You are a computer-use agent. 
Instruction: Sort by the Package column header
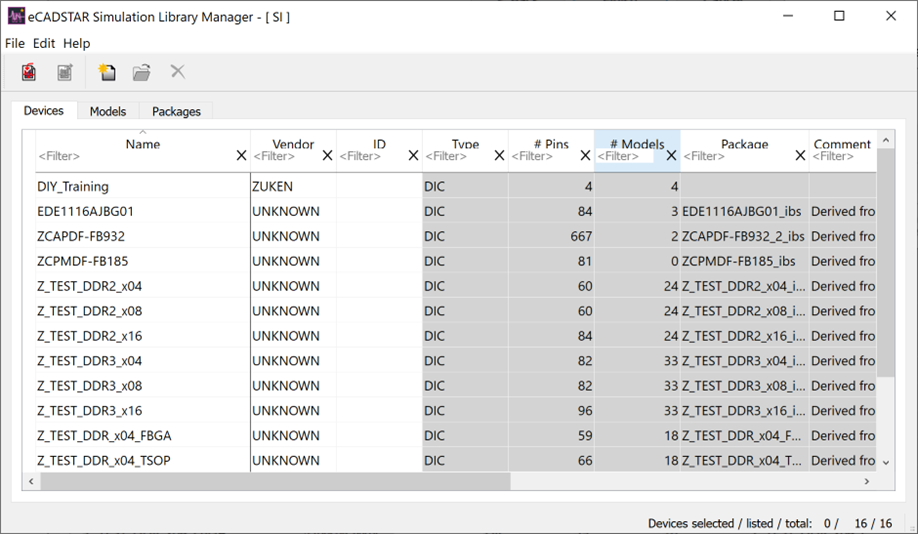(745, 144)
